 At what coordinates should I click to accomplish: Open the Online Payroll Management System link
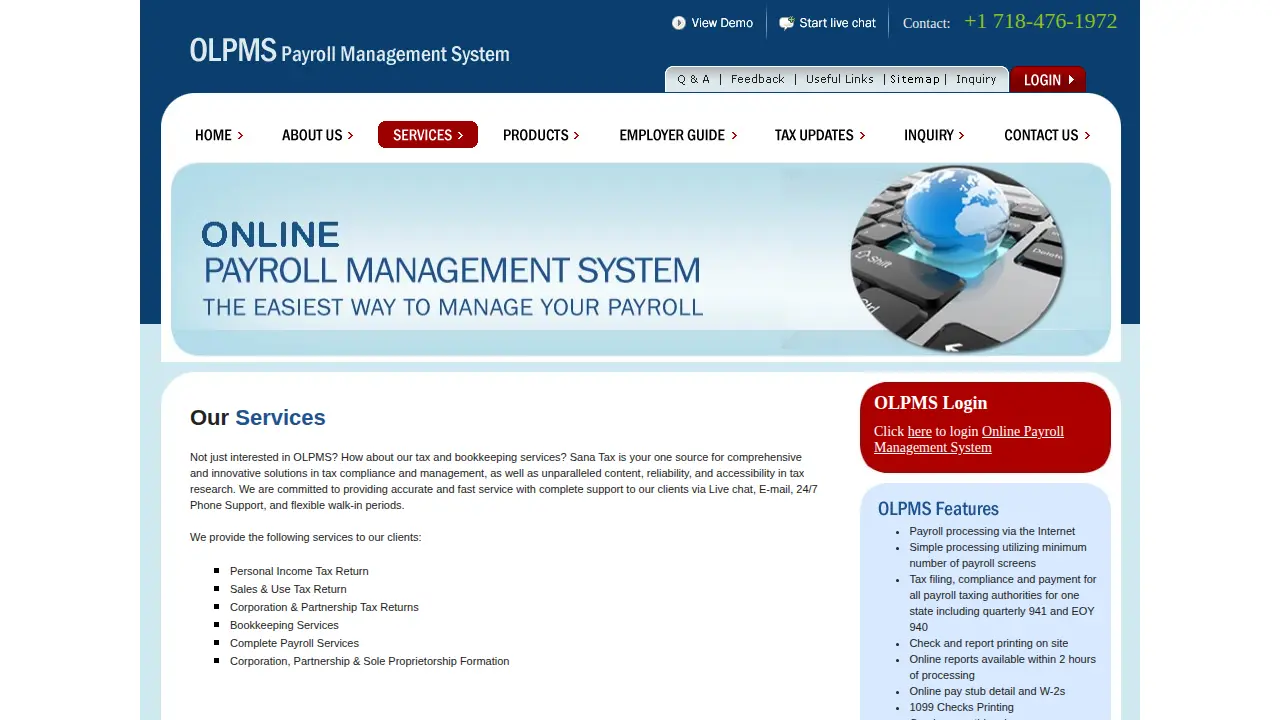click(969, 440)
